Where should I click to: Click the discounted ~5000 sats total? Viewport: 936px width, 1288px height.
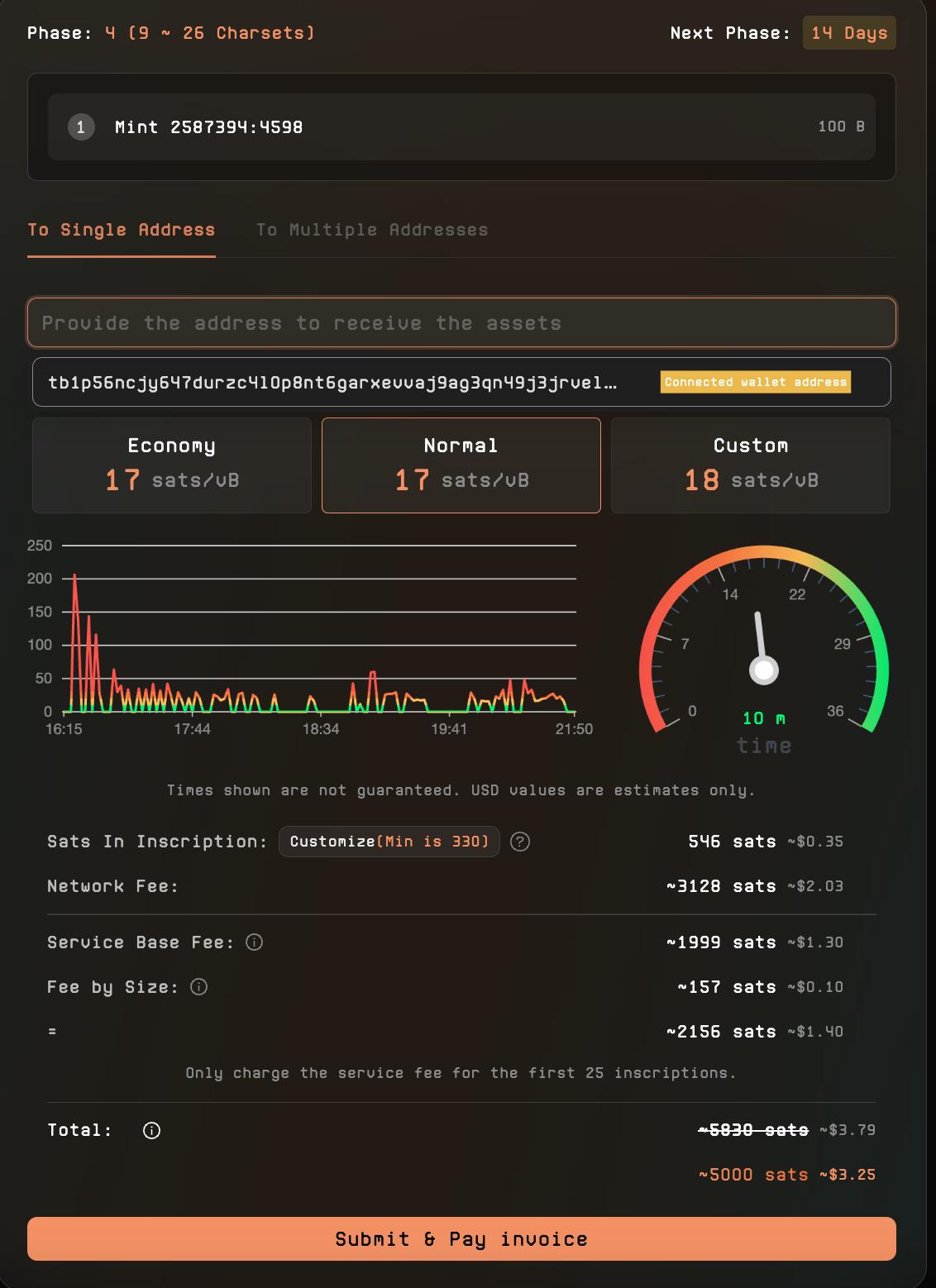(752, 1175)
